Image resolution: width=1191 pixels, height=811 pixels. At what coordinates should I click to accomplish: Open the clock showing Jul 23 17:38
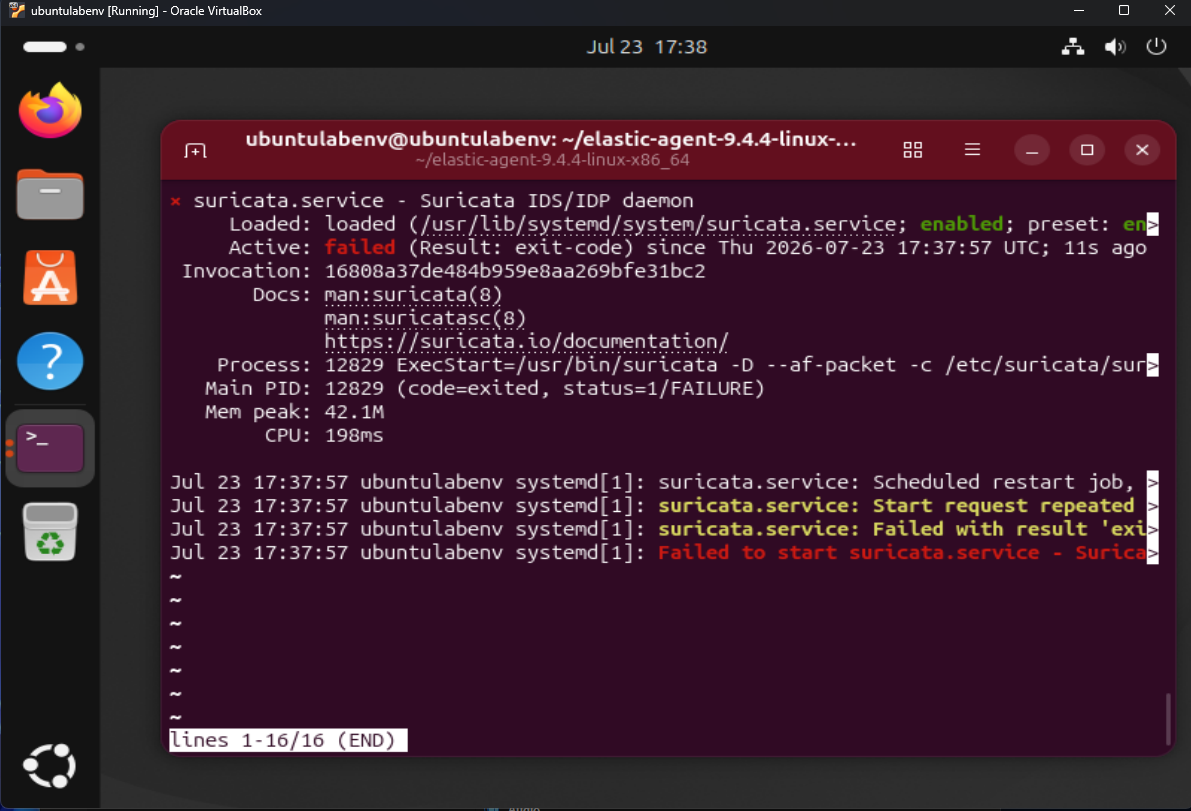pos(646,47)
